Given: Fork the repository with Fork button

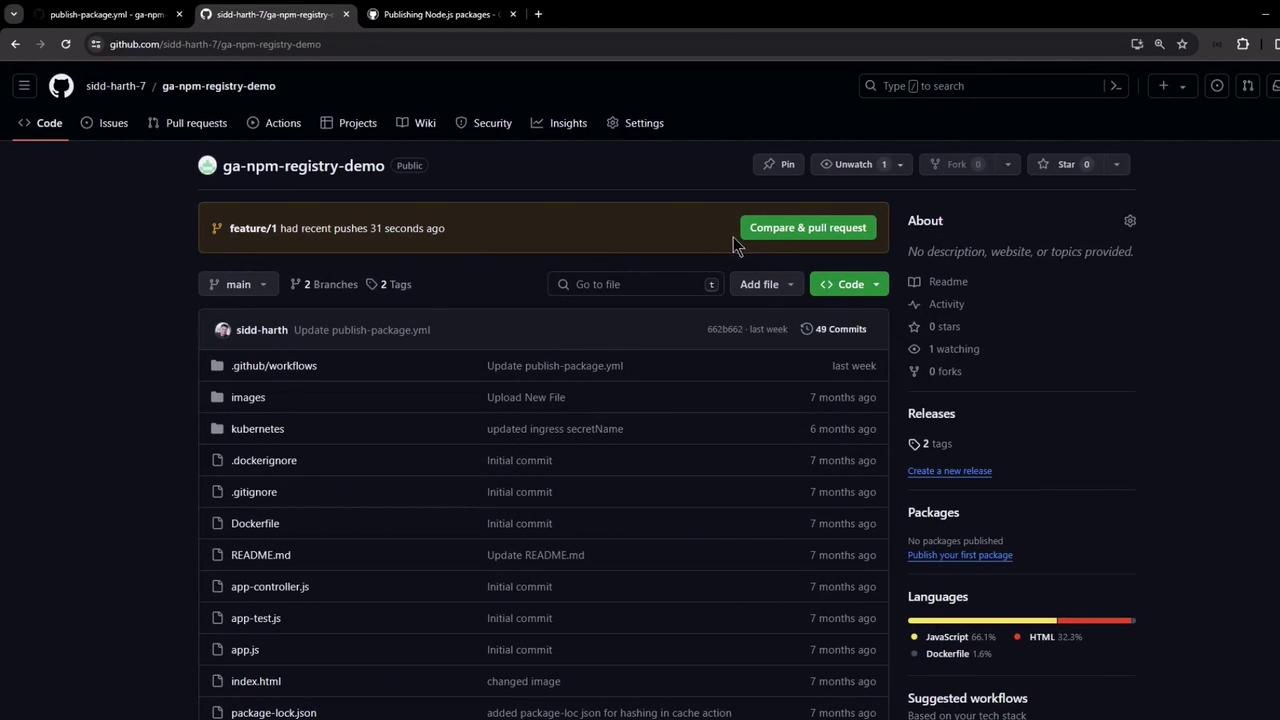Looking at the screenshot, I should coord(957,164).
